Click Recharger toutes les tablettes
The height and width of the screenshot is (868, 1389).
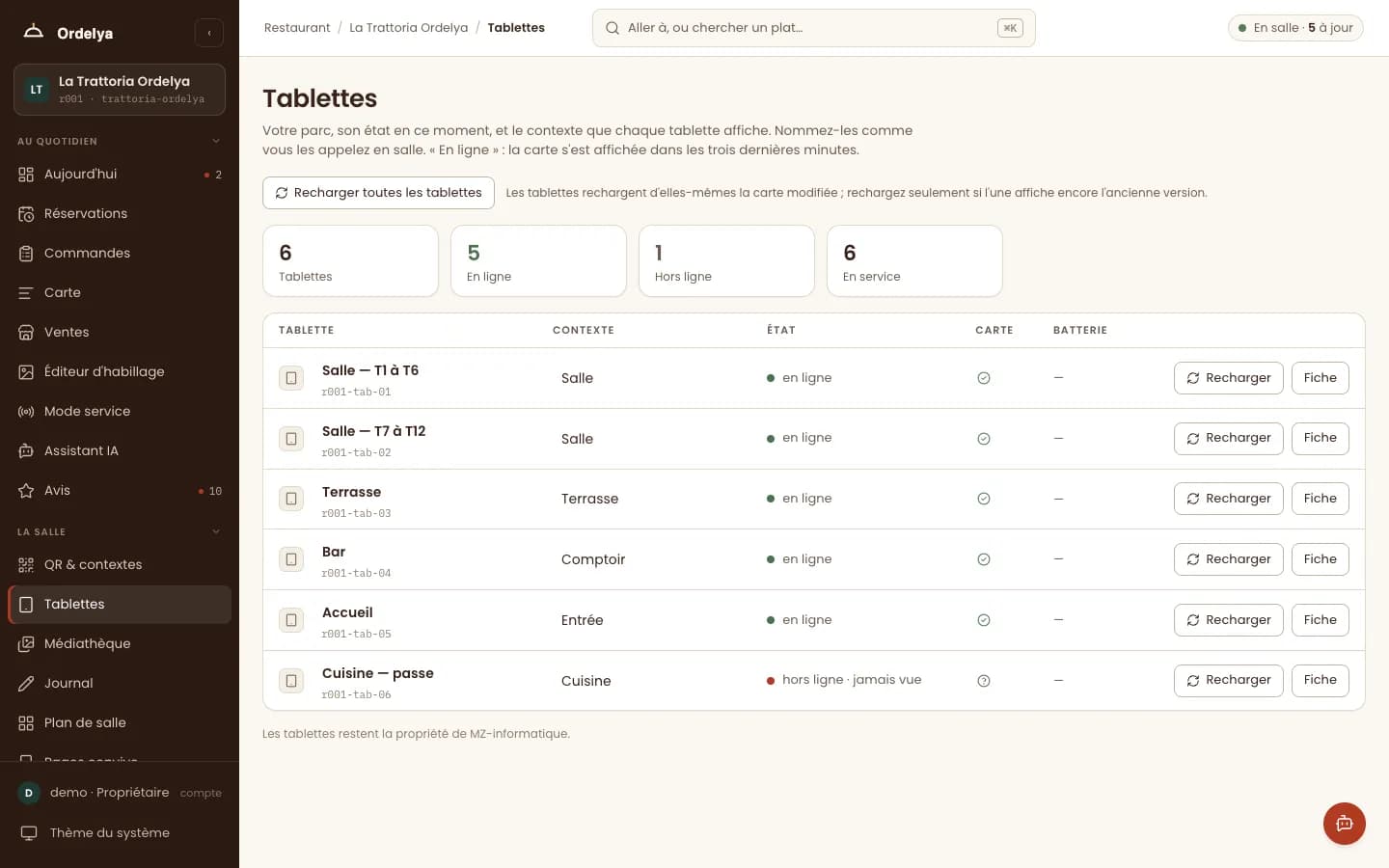tap(378, 193)
